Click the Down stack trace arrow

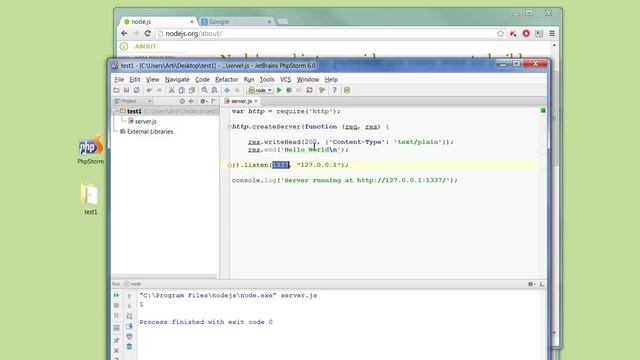pos(129,306)
